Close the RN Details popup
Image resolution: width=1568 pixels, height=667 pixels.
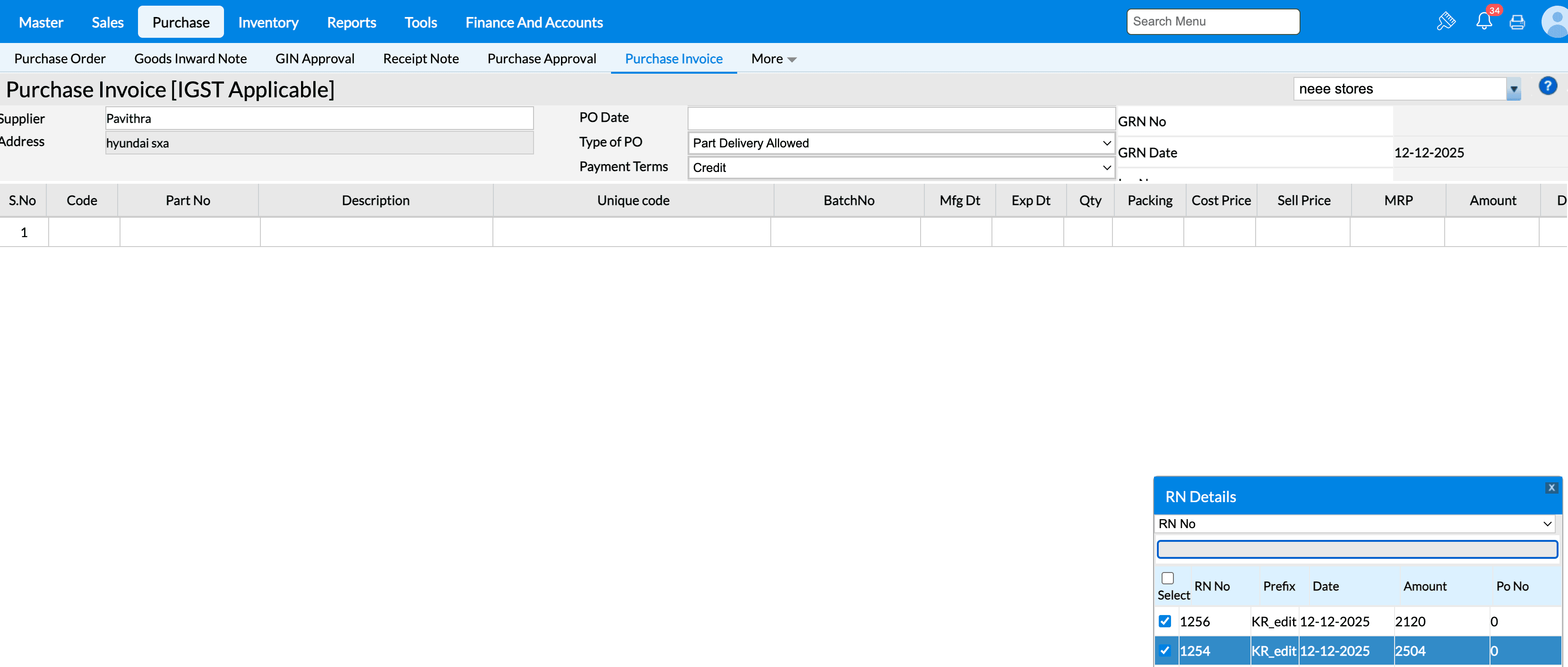click(x=1551, y=487)
